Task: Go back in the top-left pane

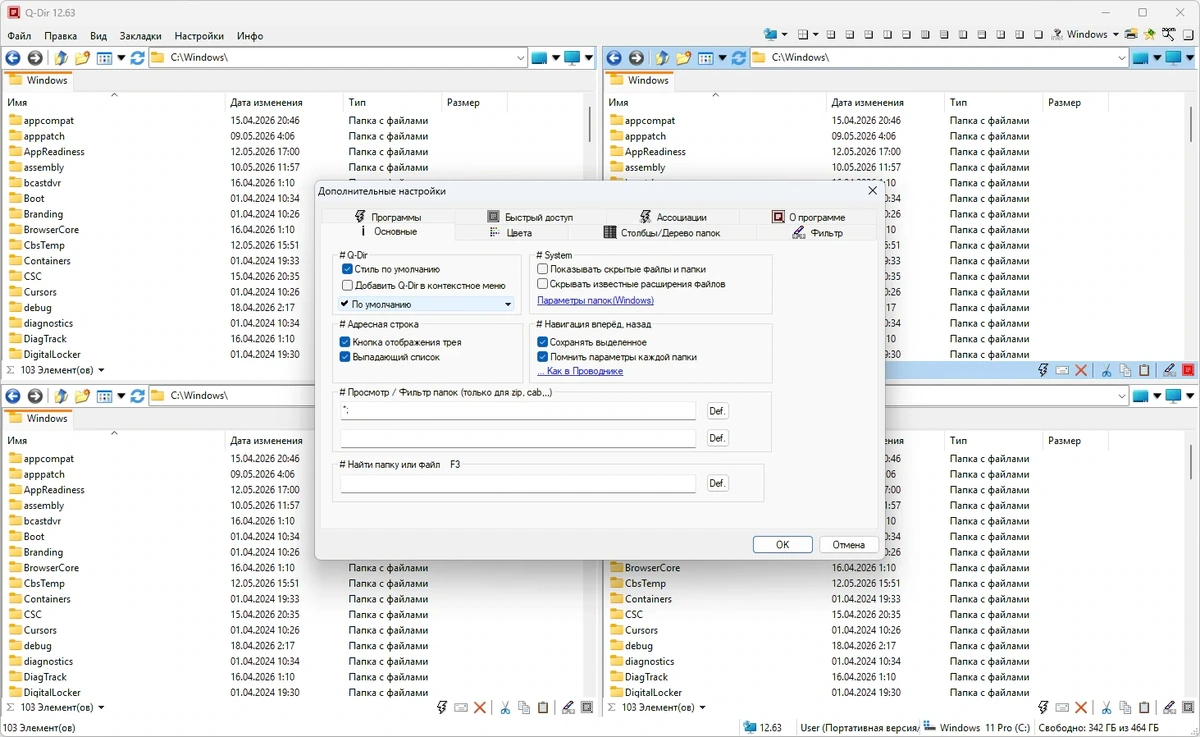Action: click(13, 58)
